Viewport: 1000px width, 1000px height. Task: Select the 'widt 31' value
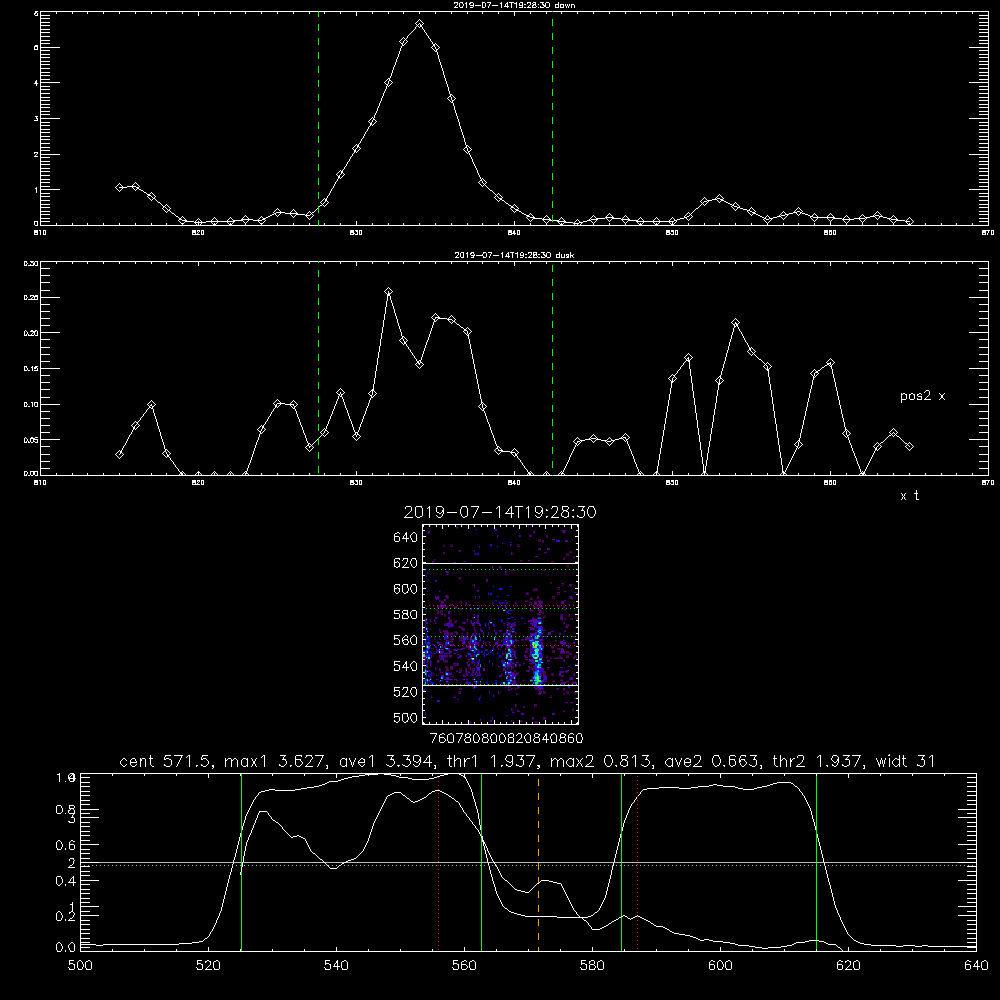coord(905,761)
